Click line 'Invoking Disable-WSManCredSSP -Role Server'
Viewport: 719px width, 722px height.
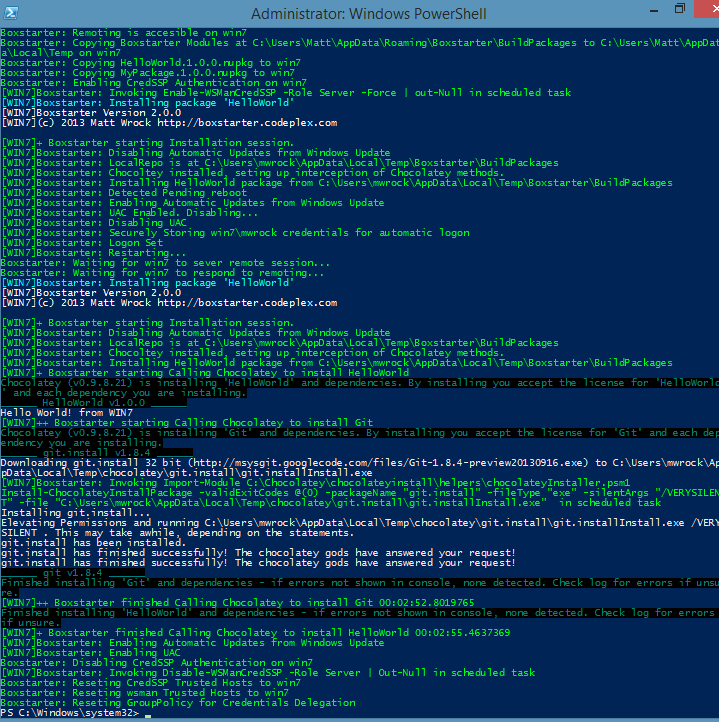268,673
